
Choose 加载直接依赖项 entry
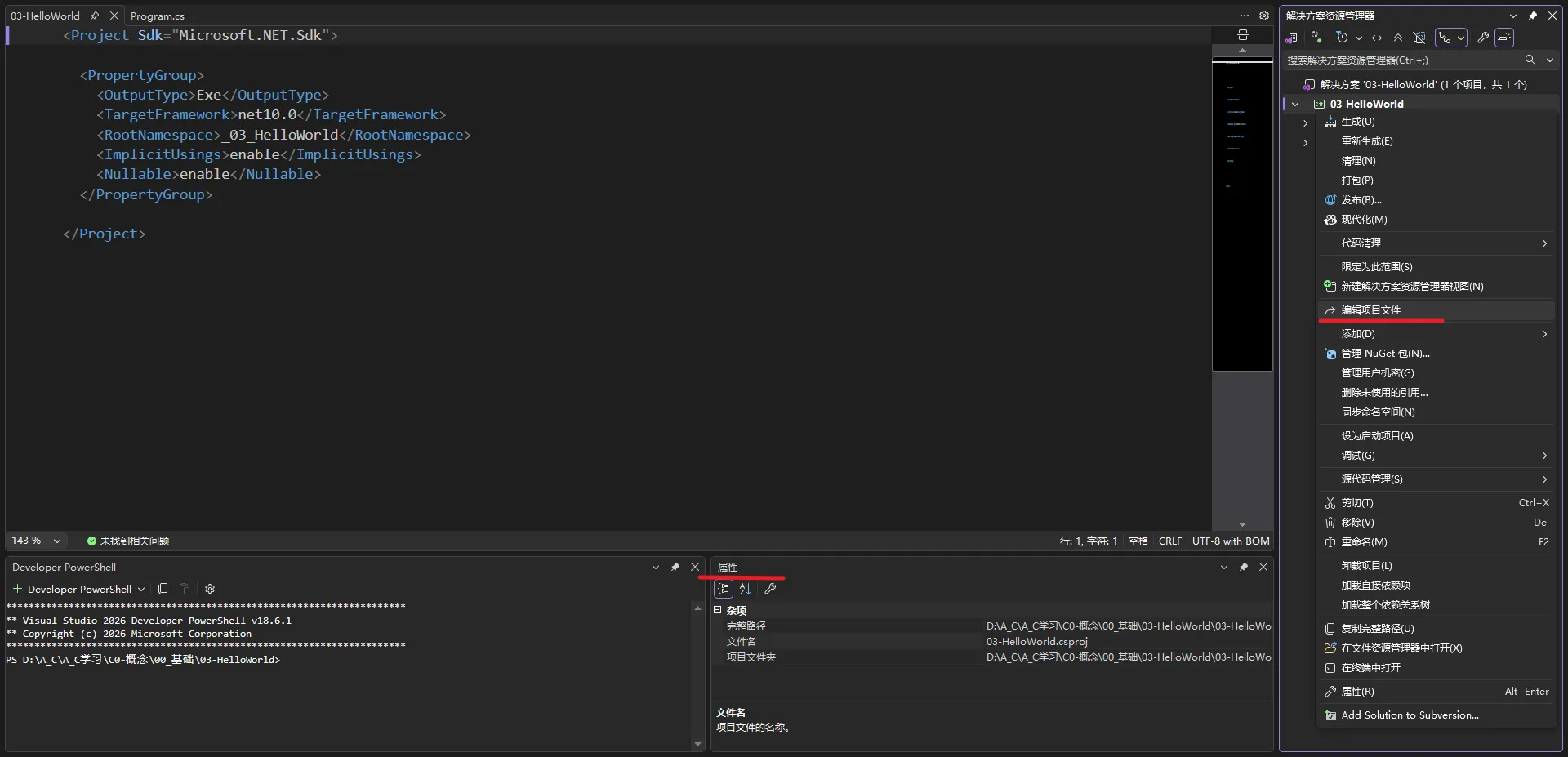pyautogui.click(x=1436, y=586)
